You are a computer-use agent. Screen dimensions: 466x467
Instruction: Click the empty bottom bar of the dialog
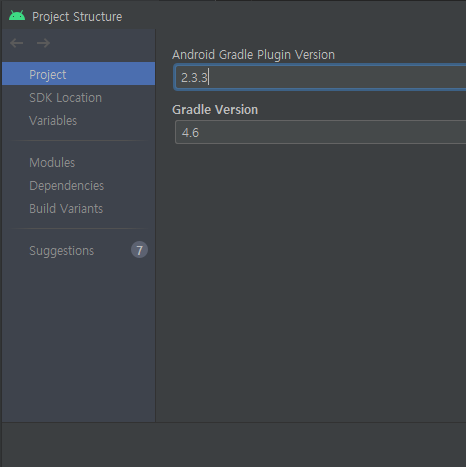point(234,445)
